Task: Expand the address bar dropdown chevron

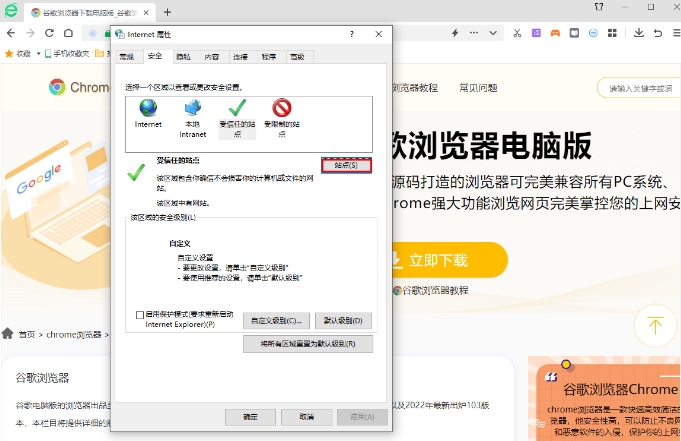Action: coord(493,33)
